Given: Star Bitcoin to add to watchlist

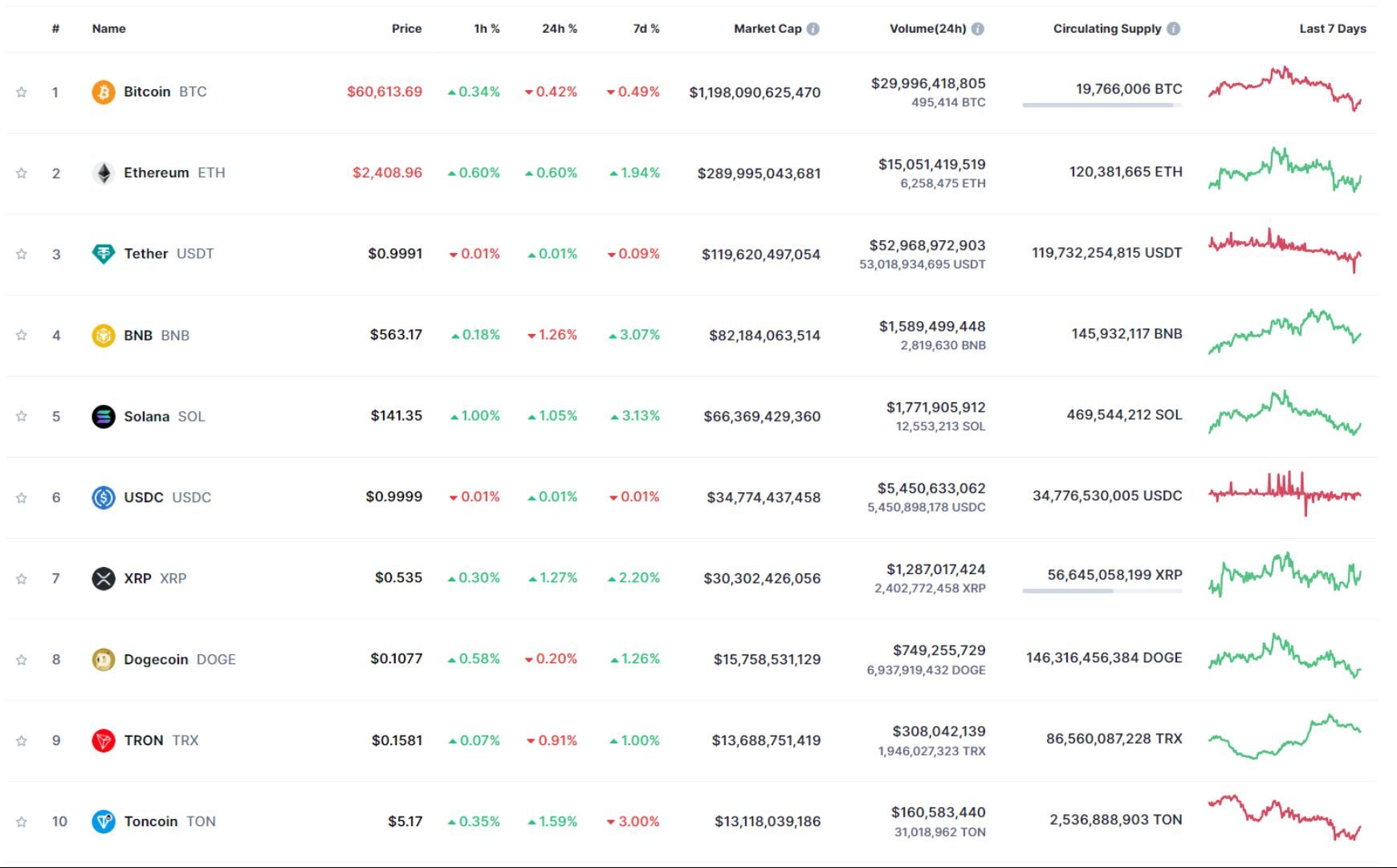Looking at the screenshot, I should [22, 92].
